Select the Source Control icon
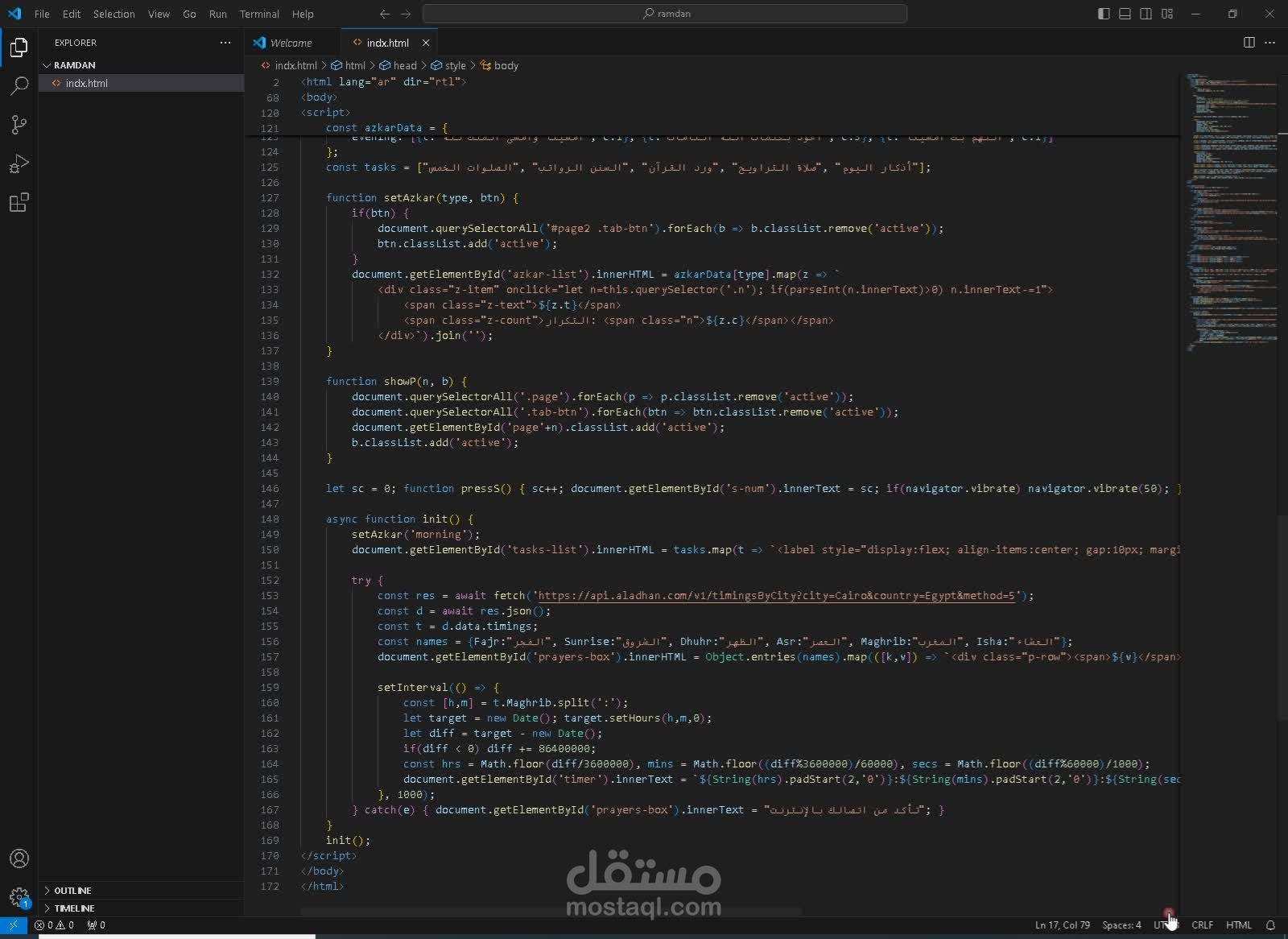Screen dimensions: 1288x939 click(x=19, y=125)
